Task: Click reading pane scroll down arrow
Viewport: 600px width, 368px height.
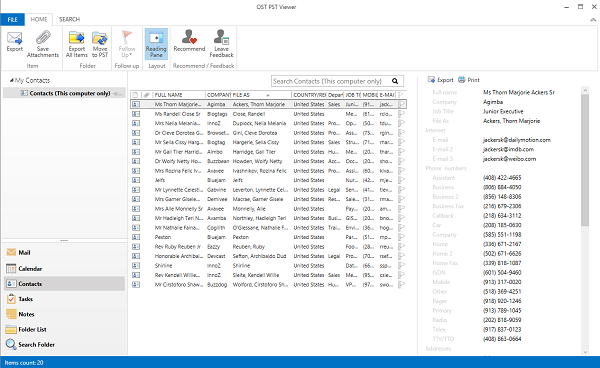Action: [585, 352]
